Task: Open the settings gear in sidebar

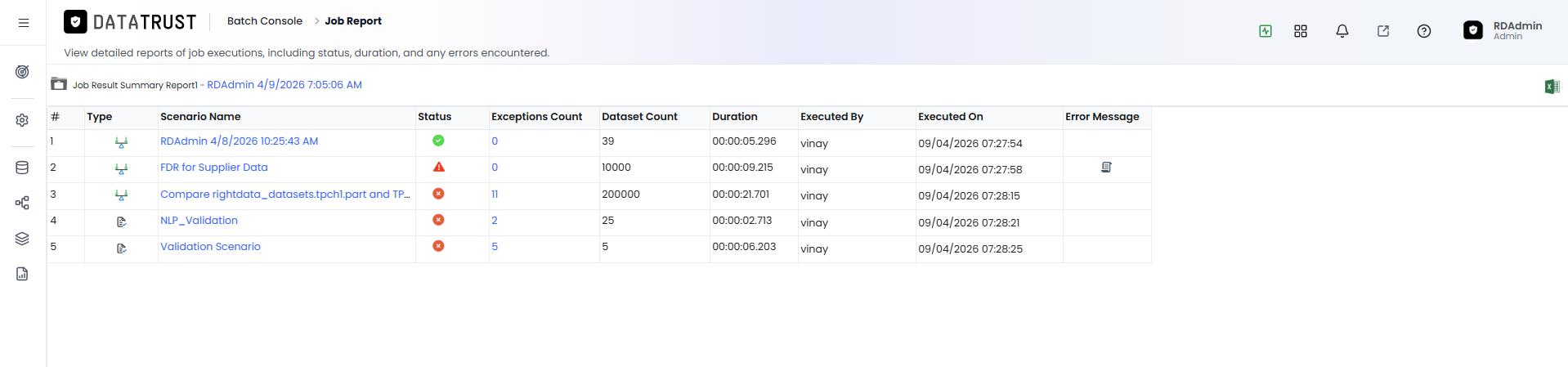Action: pyautogui.click(x=22, y=120)
